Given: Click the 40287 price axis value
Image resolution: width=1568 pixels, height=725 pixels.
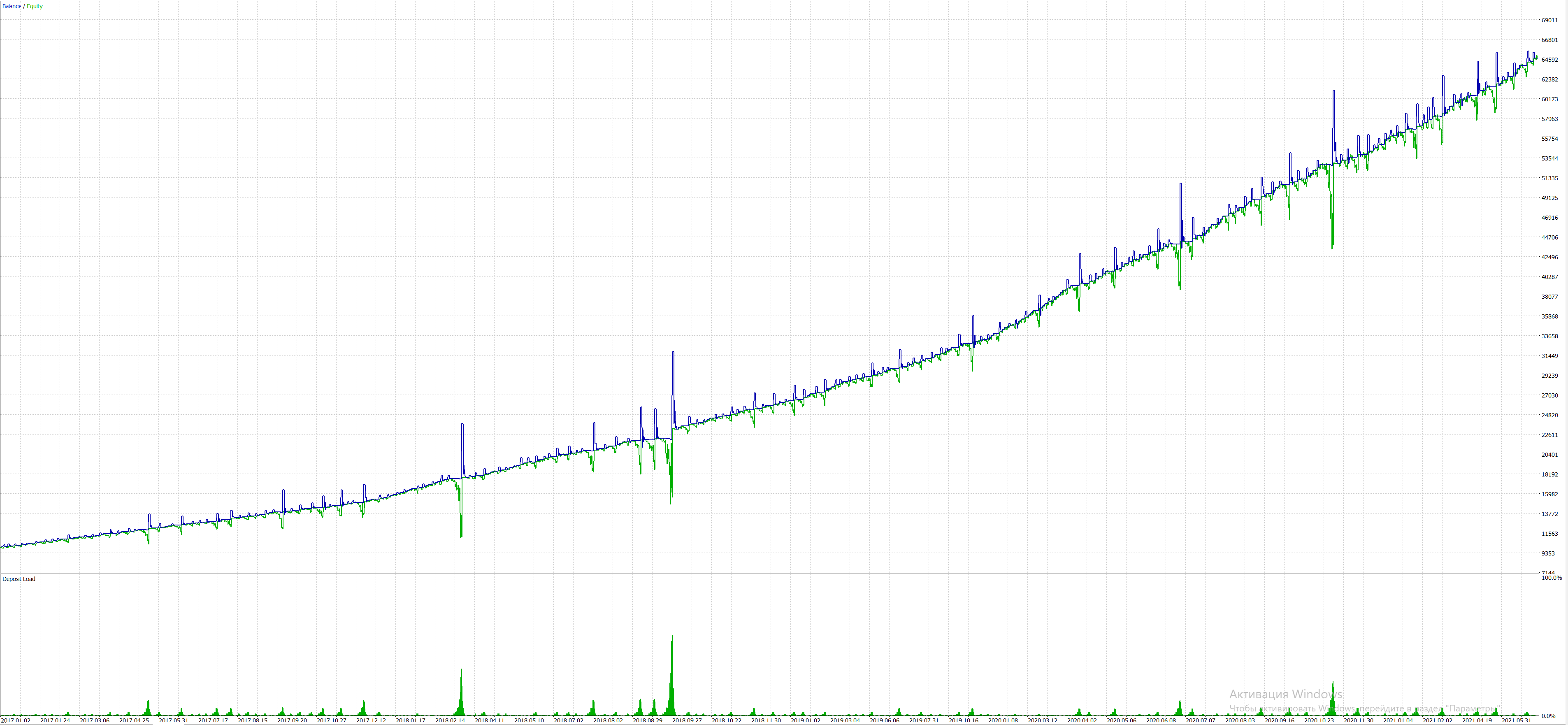Looking at the screenshot, I should 1549,277.
